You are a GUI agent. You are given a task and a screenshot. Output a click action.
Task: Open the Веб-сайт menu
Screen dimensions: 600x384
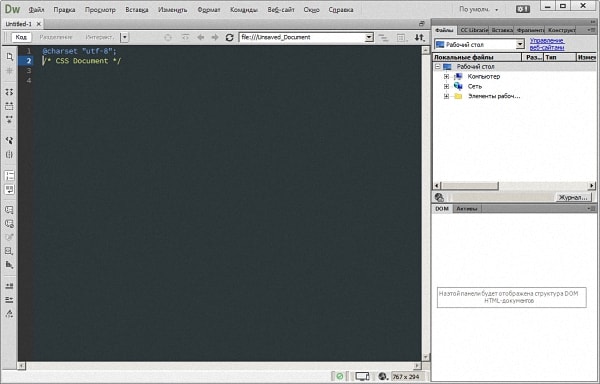[x=281, y=10]
